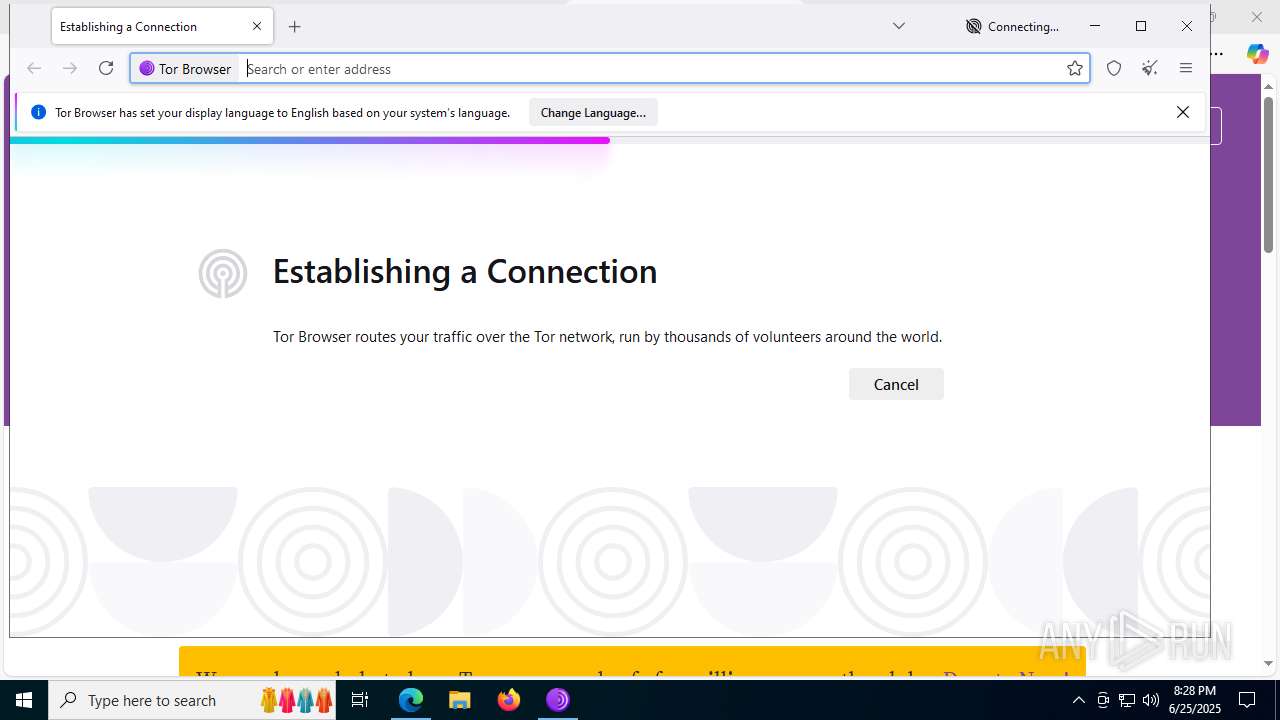1280x720 pixels.
Task: Open the Windows Start menu
Action: pyautogui.click(x=24, y=700)
